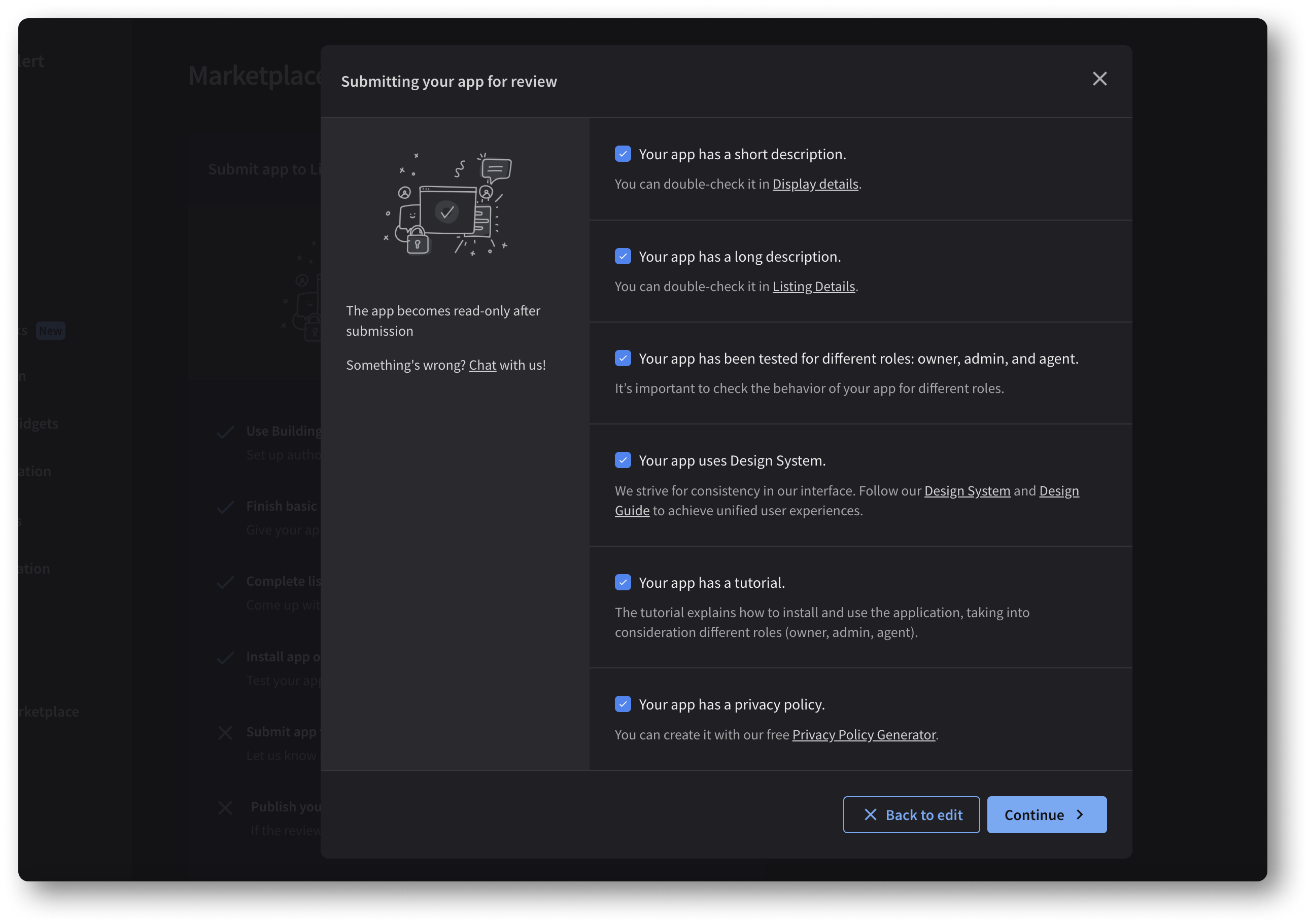1310x924 pixels.
Task: Open the Display details link
Action: click(815, 184)
